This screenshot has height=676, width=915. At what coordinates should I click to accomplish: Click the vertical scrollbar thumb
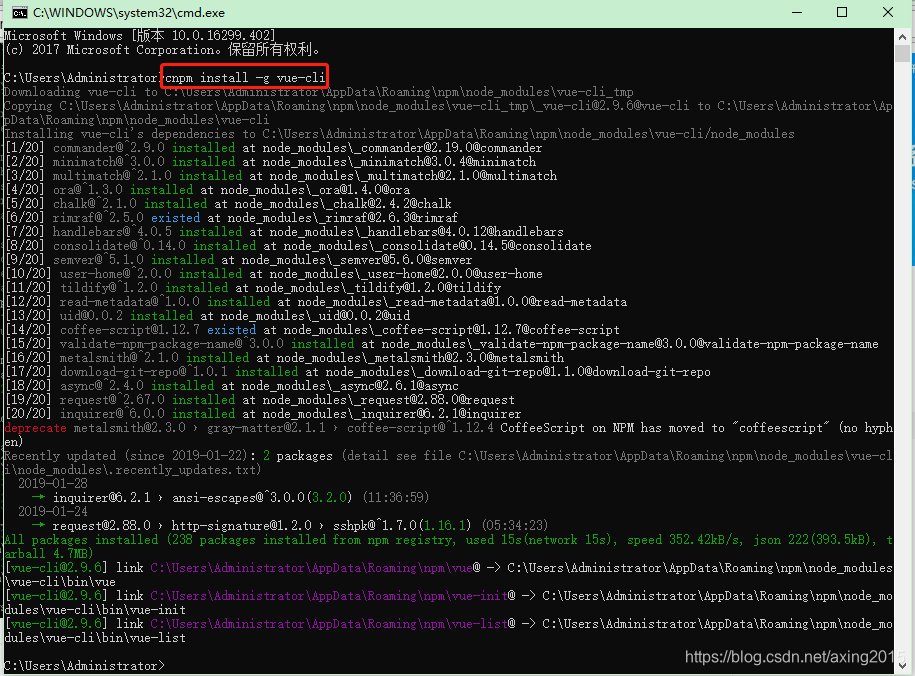tap(903, 54)
